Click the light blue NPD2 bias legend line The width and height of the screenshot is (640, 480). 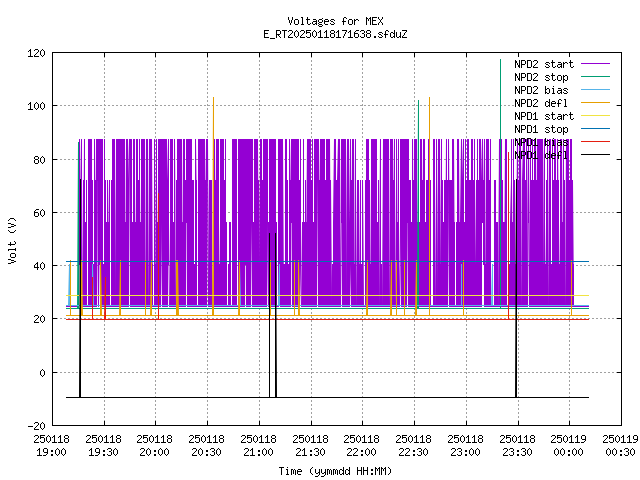click(x=595, y=89)
